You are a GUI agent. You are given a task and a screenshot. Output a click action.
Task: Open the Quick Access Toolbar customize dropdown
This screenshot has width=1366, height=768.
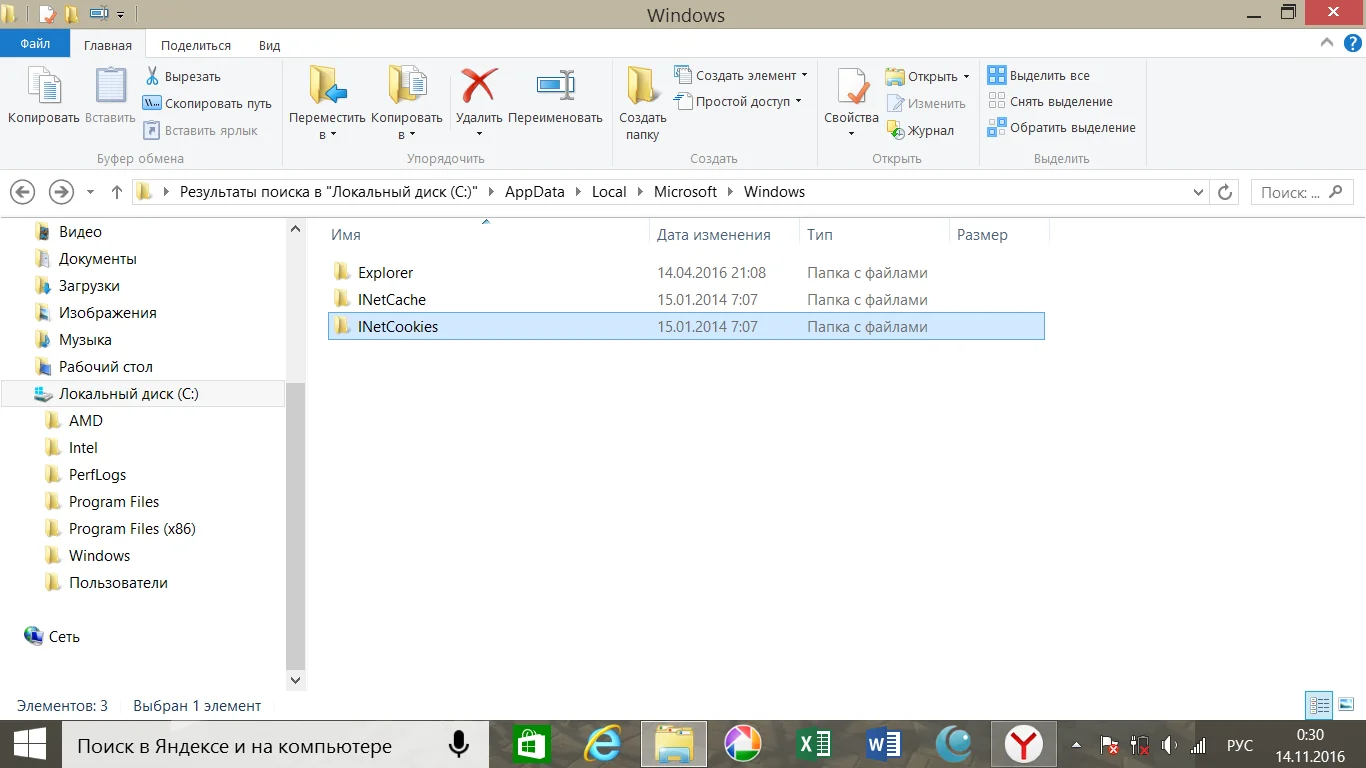point(121,15)
